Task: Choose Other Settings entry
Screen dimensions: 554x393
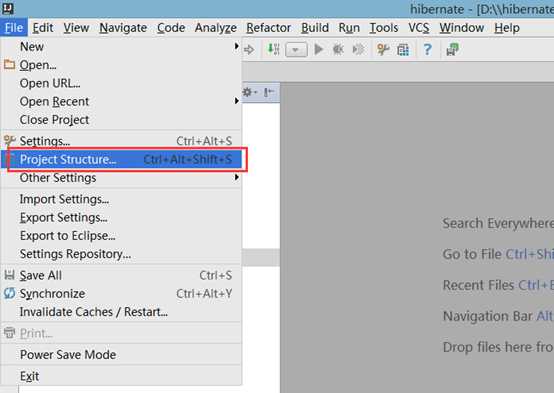Action: coord(121,177)
